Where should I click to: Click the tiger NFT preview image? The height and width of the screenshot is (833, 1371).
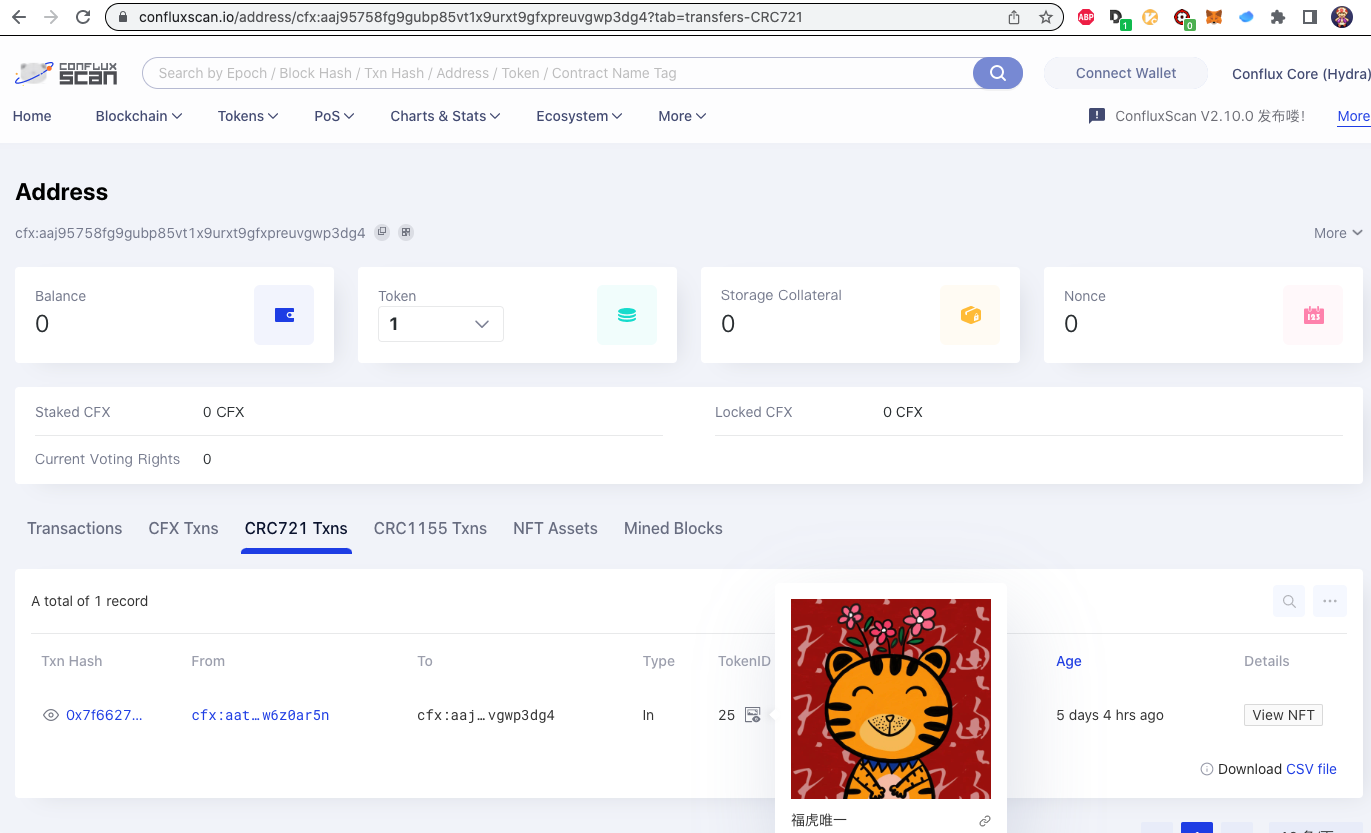tap(891, 699)
